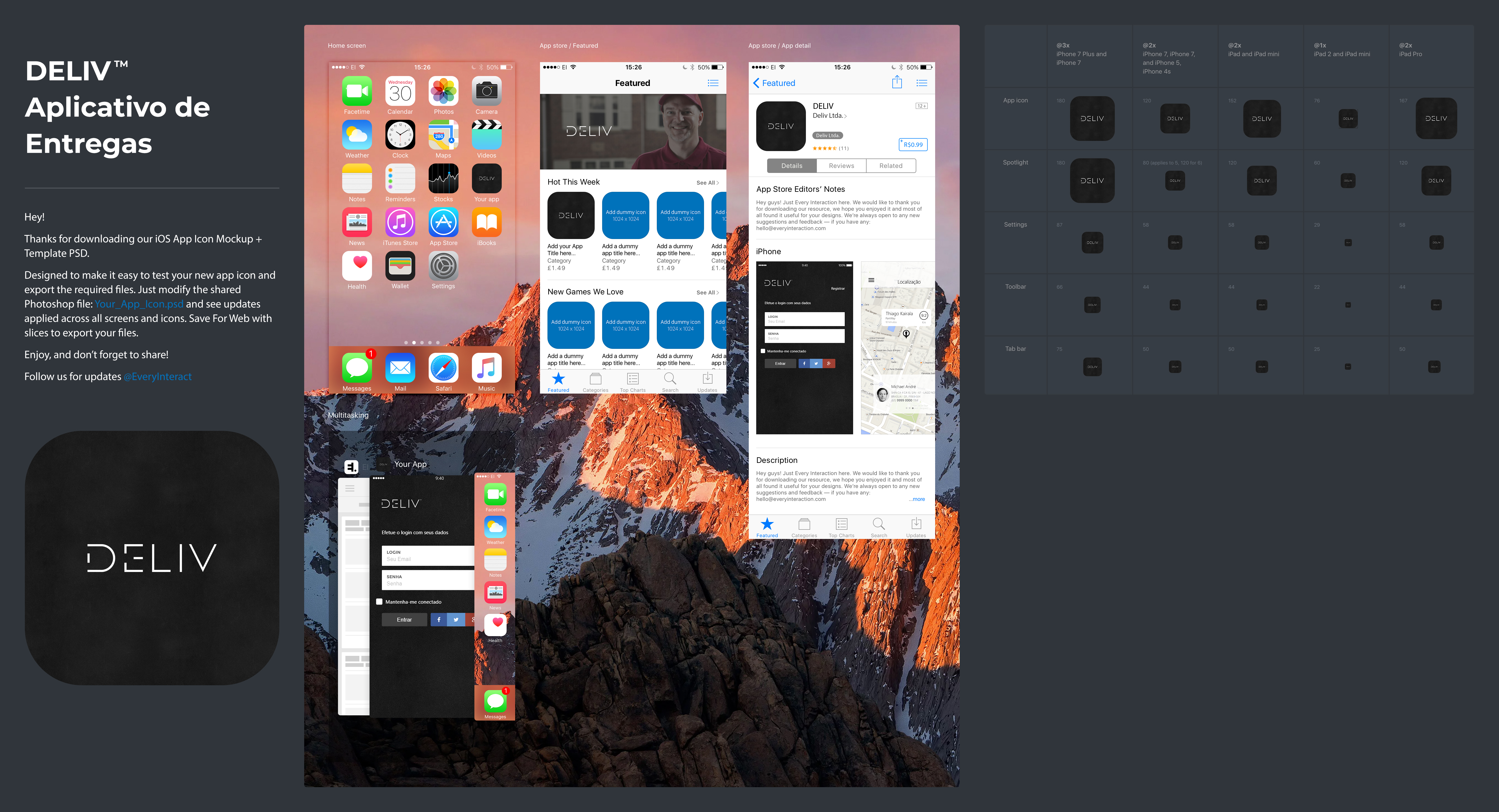Click the R$0.99 price button
This screenshot has width=1499, height=812.
point(913,144)
